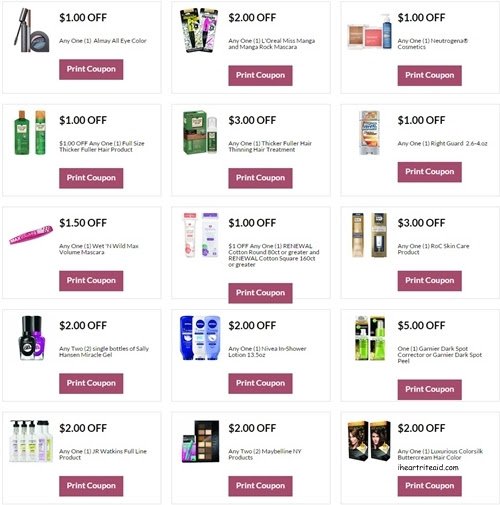The height and width of the screenshot is (505, 500).
Task: Click the Wet 'N Wild Max Volume Mascara description
Action: coord(99,249)
